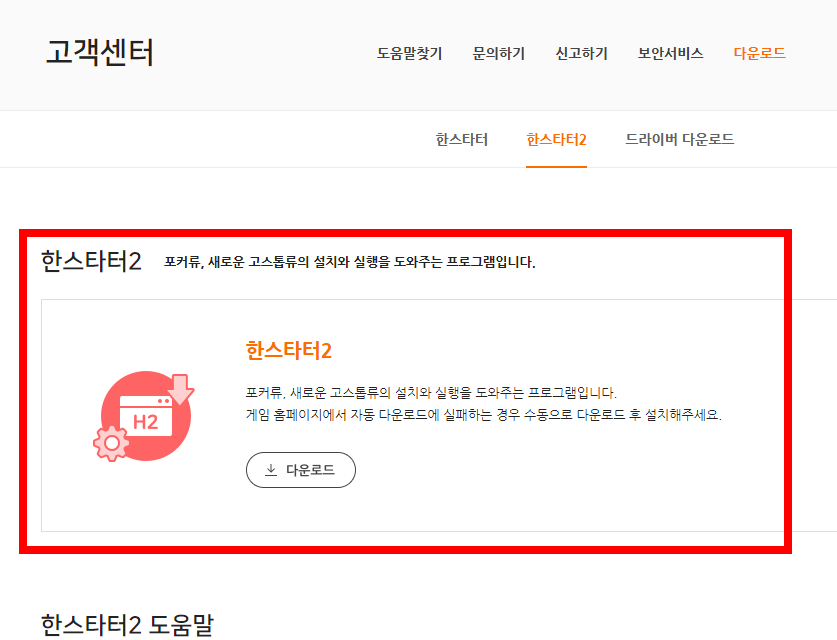The height and width of the screenshot is (640, 837).
Task: Select the highlighted 다운로드 menu item
Action: click(756, 55)
